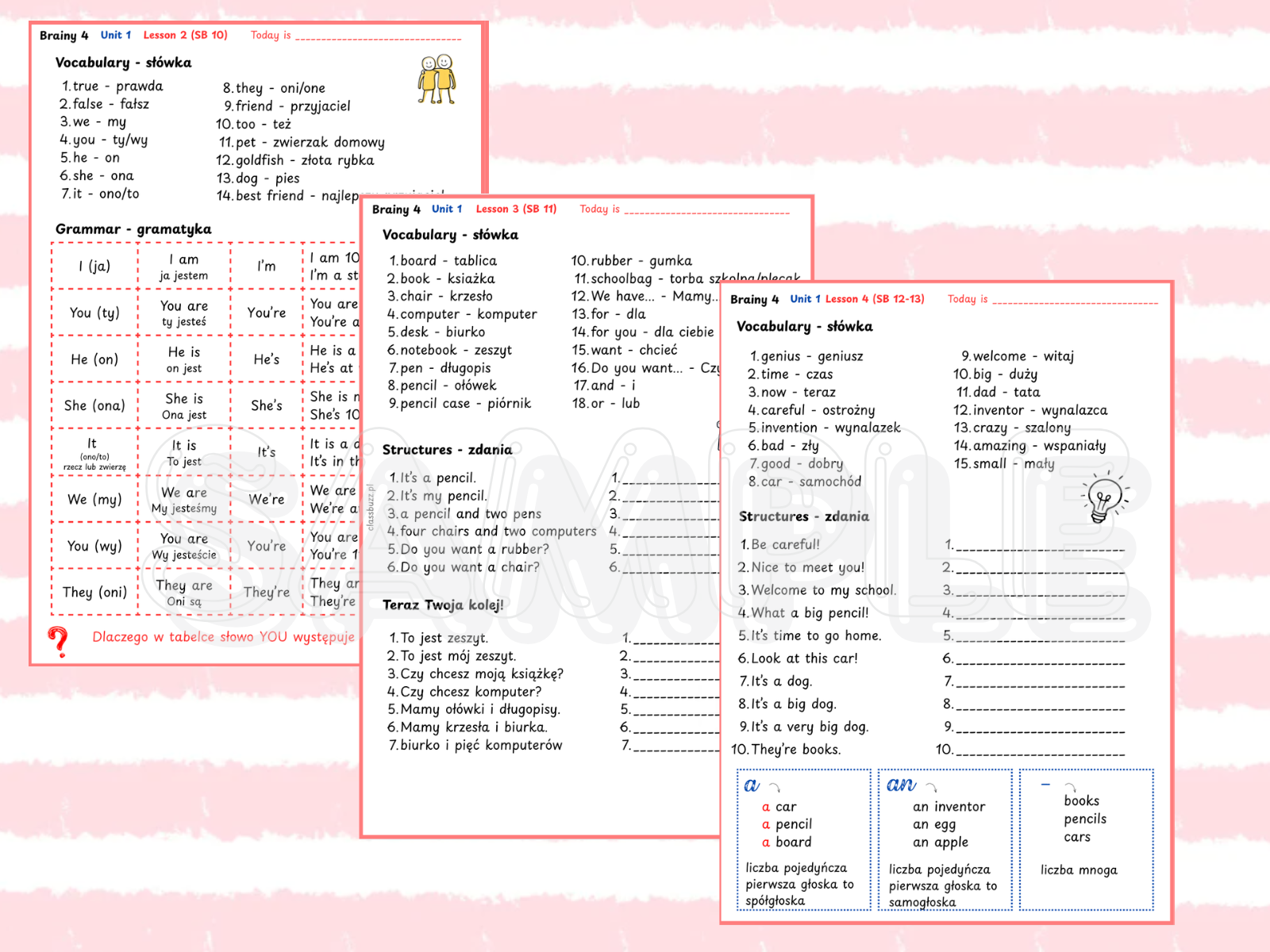Click the "goldfish - złota rybka" entry
Viewport: 1270px width, 952px height.
295,160
